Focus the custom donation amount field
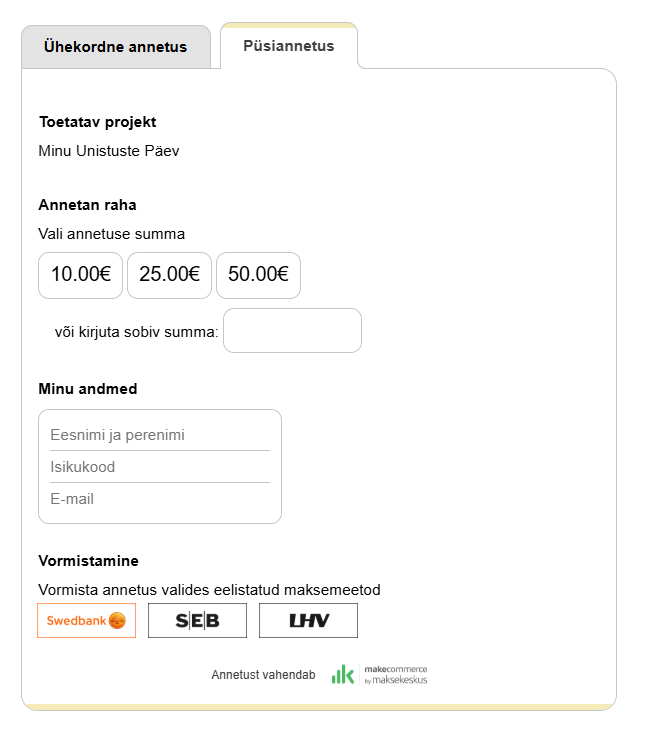Screen dimensions: 648x739 (x=292, y=331)
